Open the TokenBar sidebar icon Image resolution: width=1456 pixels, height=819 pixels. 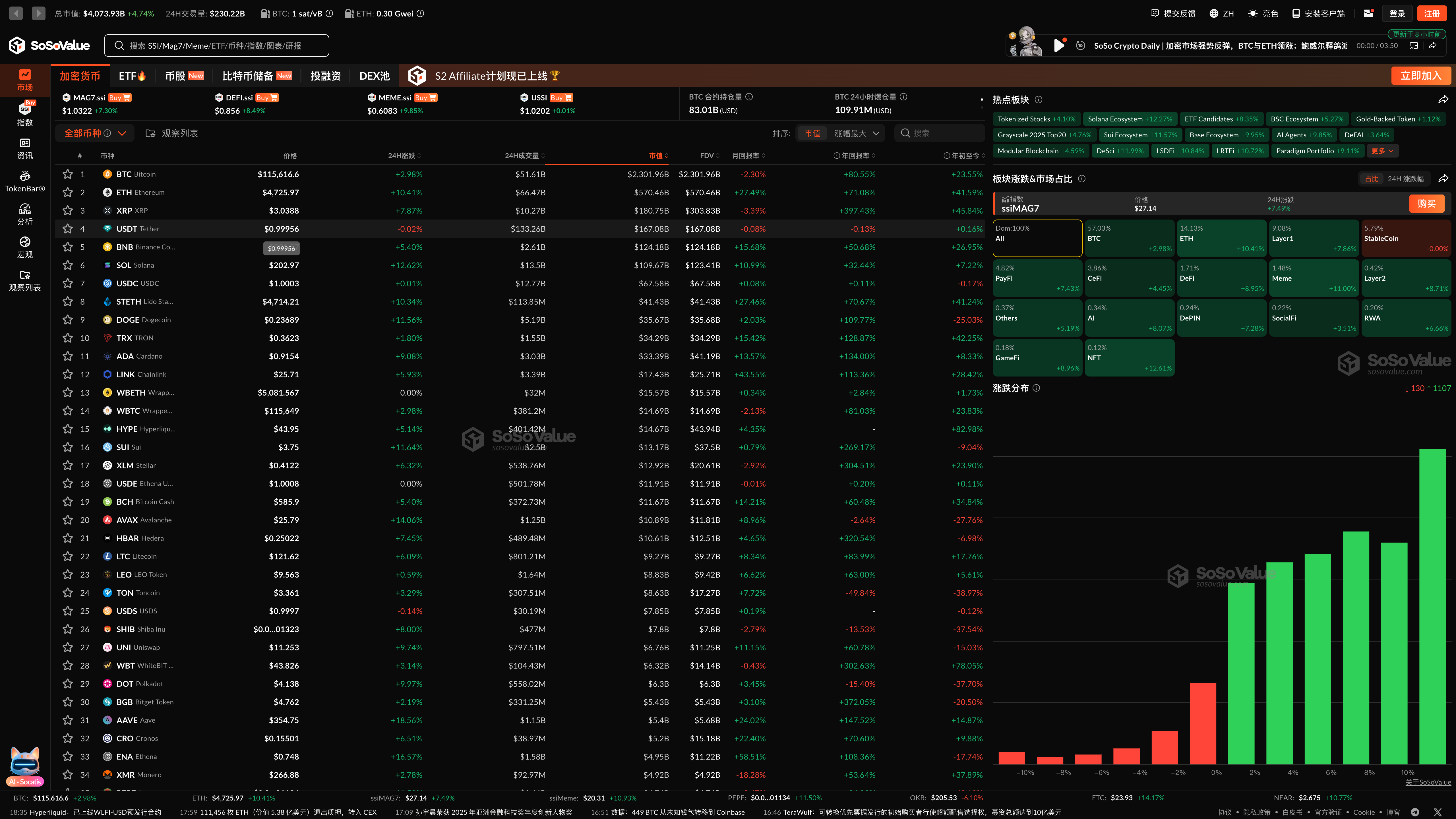(25, 181)
